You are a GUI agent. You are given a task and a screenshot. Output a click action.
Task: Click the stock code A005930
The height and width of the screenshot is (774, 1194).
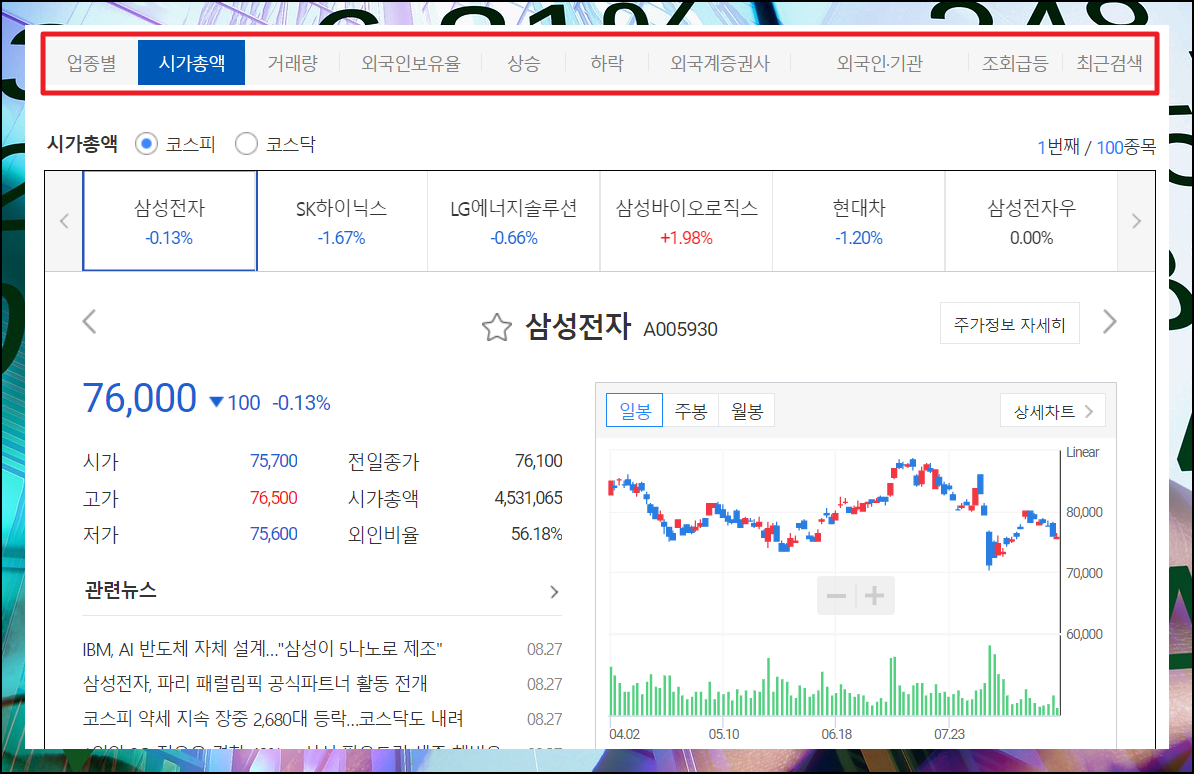pos(681,329)
